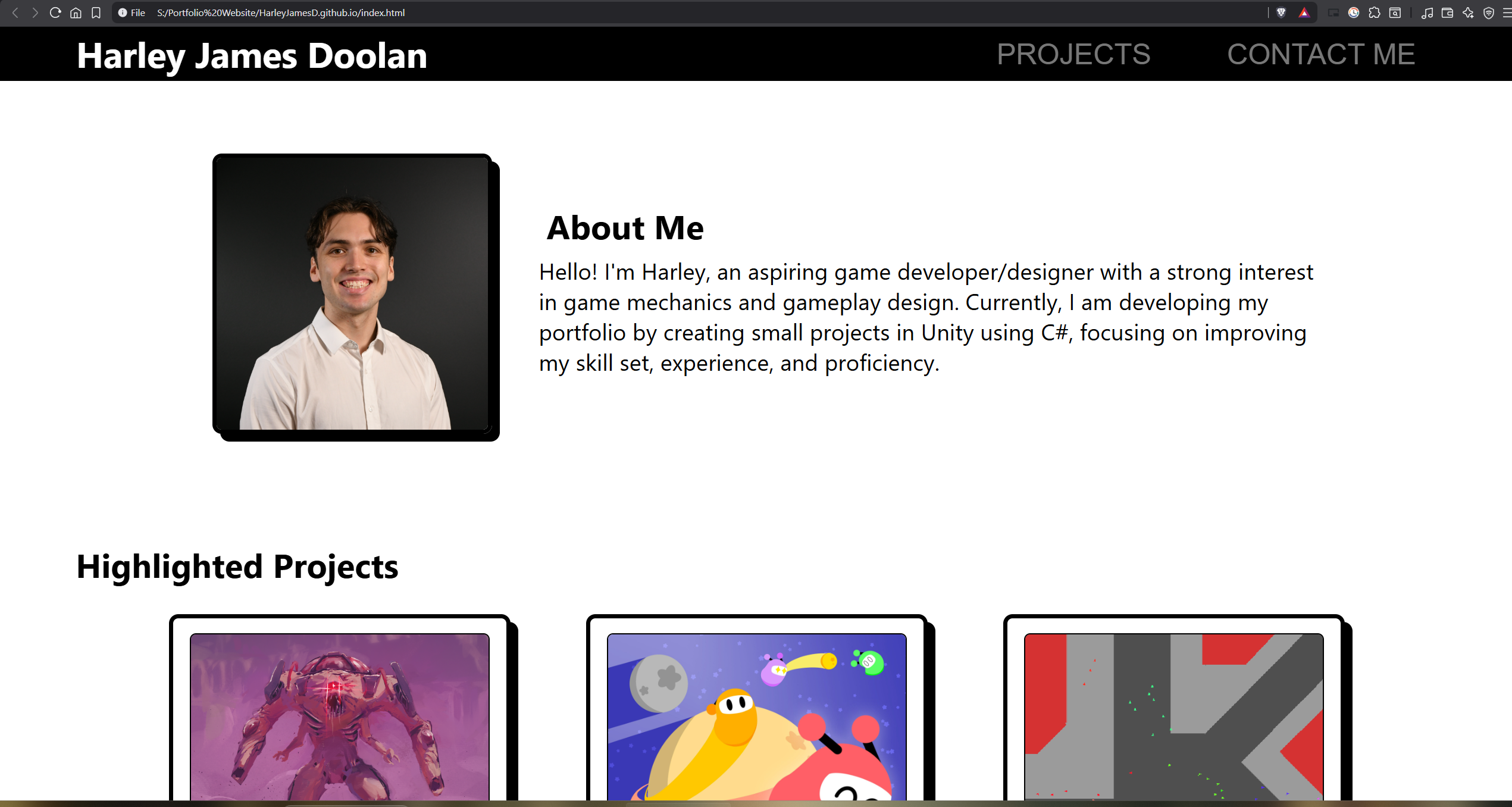Reload the page with the refresh icon
The image size is (1512, 807).
click(x=55, y=12)
